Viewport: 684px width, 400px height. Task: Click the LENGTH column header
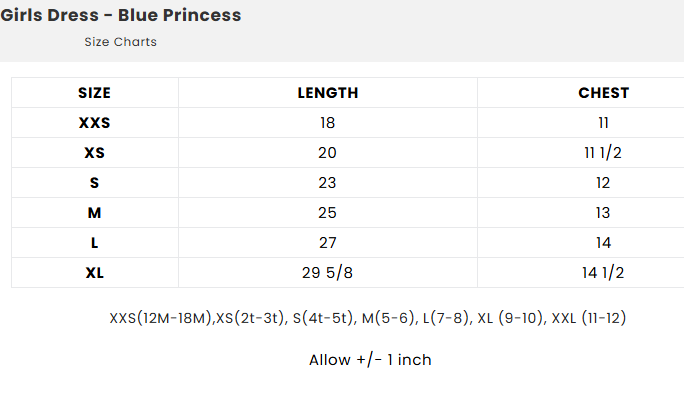(x=328, y=93)
